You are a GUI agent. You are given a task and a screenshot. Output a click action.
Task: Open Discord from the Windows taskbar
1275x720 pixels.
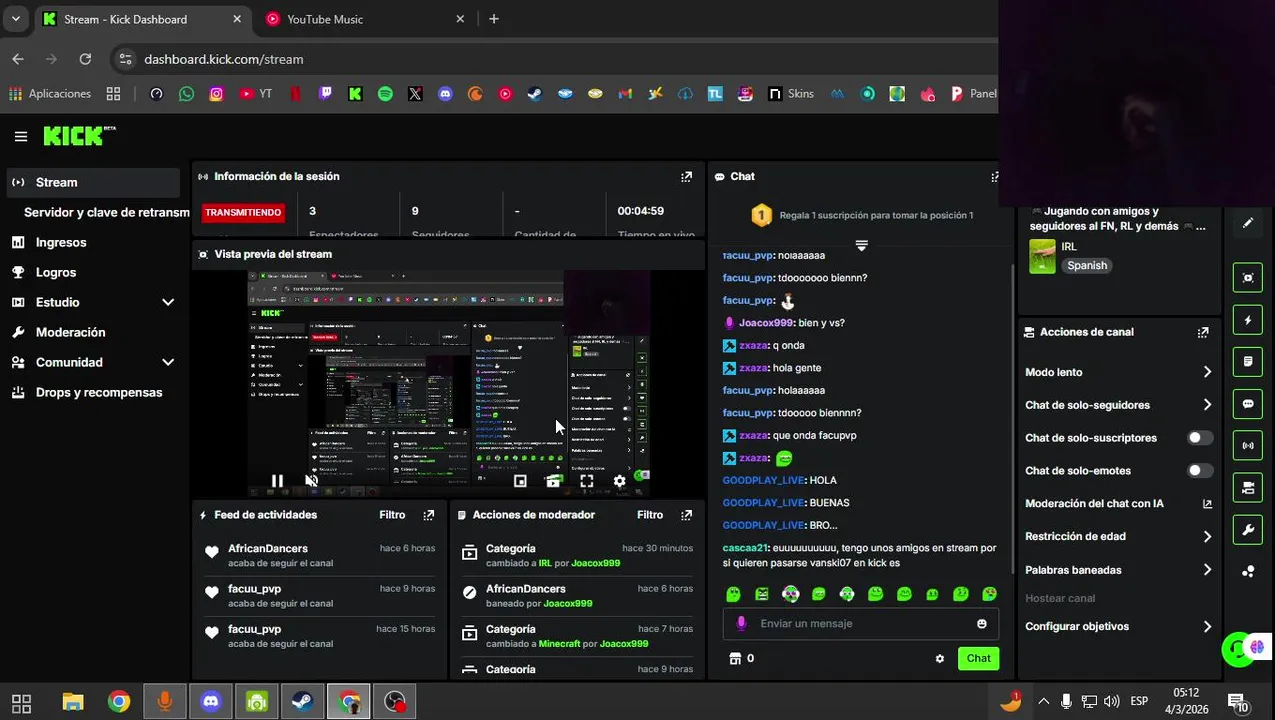[211, 702]
